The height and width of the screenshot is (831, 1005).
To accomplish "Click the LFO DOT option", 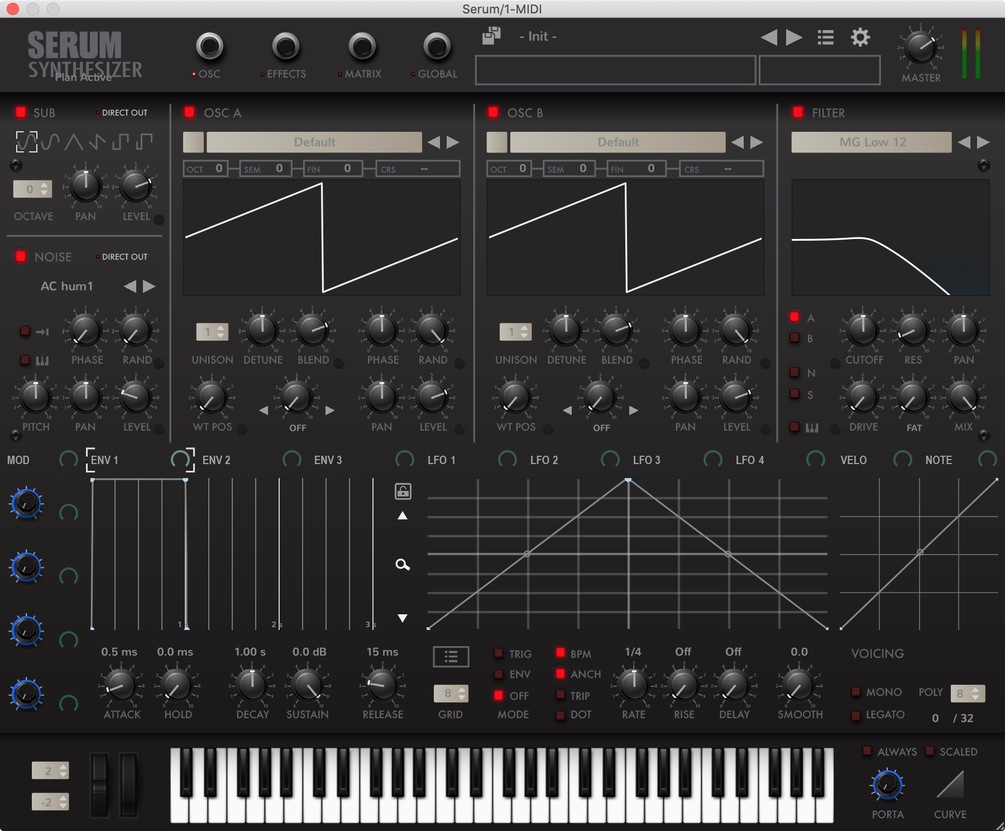I will (560, 714).
